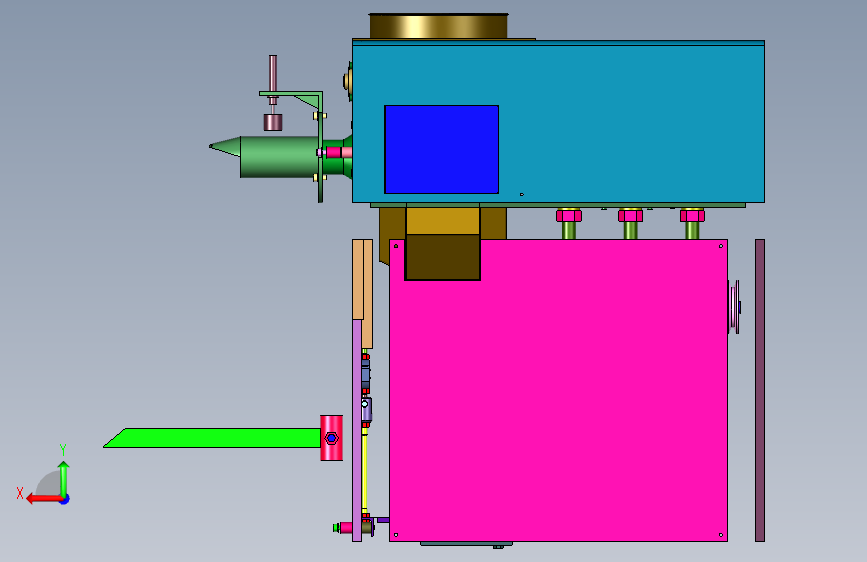Click the brass knob on the housing's left edge

coord(347,81)
